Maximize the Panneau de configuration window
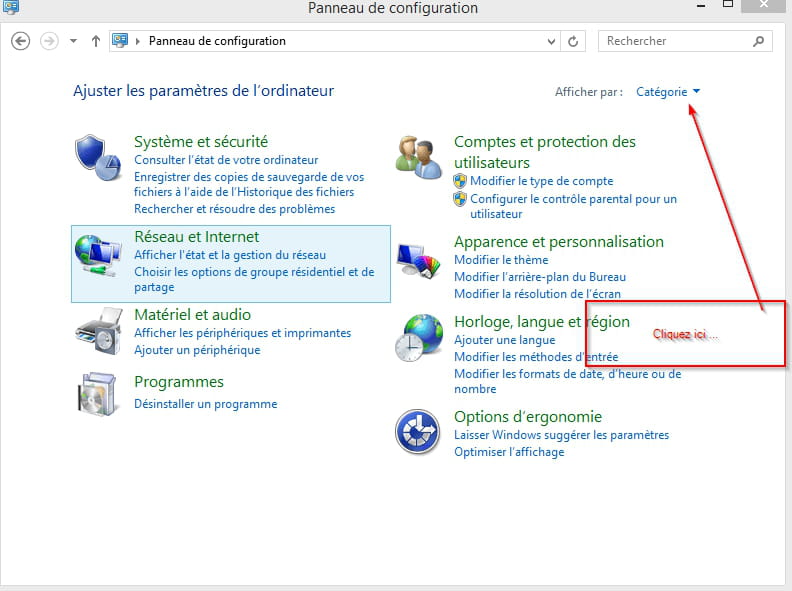The width and height of the screenshot is (792, 591). [728, 5]
